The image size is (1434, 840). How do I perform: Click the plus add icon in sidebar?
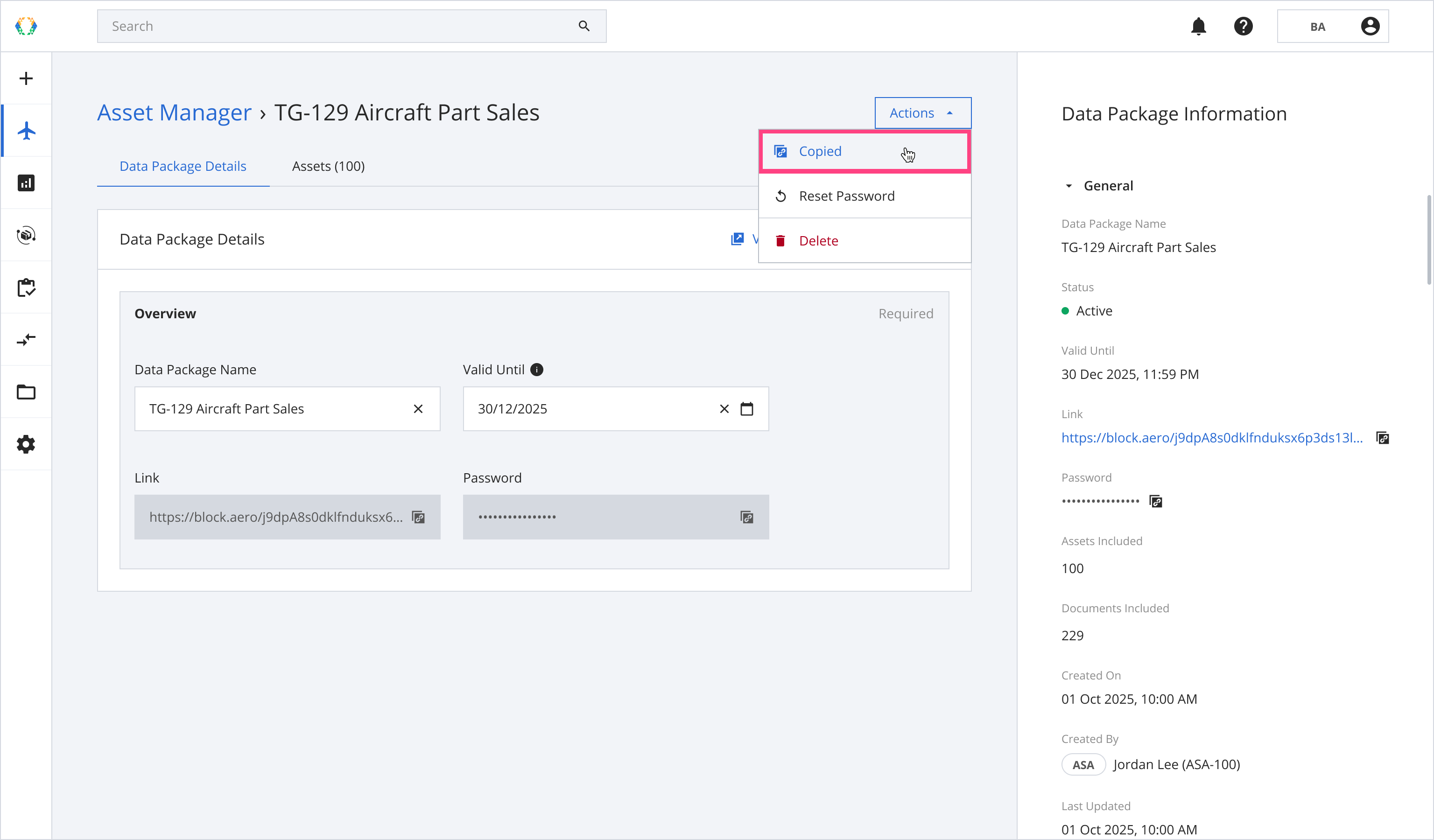click(x=26, y=78)
